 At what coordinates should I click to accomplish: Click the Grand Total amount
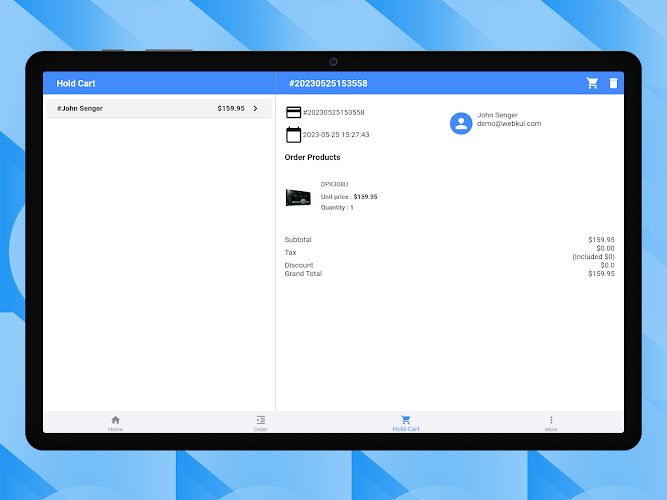tap(601, 273)
